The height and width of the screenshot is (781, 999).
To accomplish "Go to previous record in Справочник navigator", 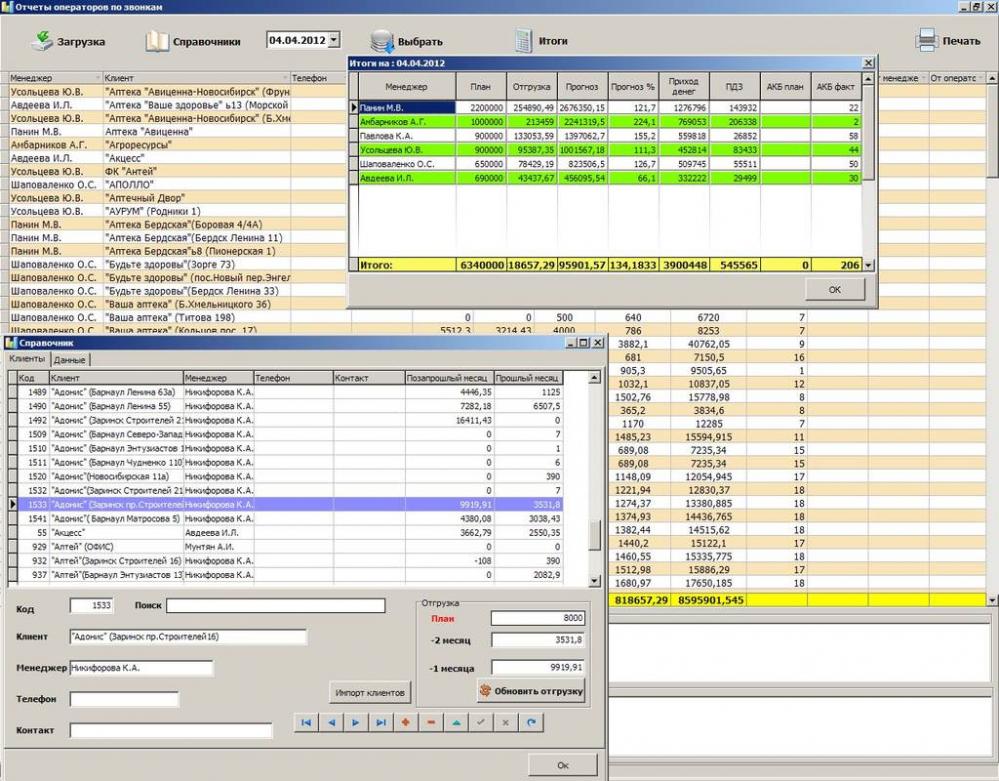I will click(x=331, y=722).
